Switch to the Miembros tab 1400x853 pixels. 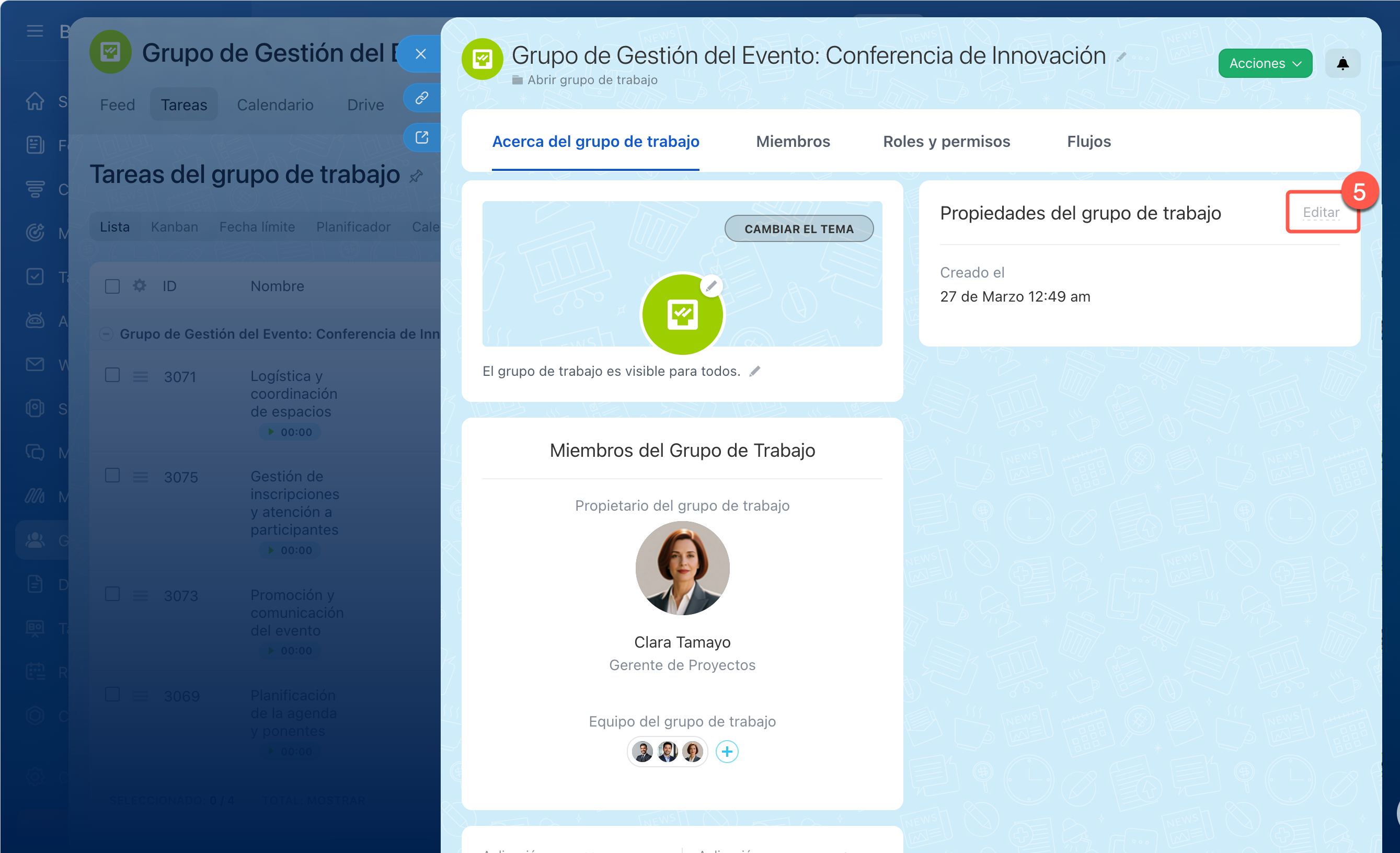793,142
